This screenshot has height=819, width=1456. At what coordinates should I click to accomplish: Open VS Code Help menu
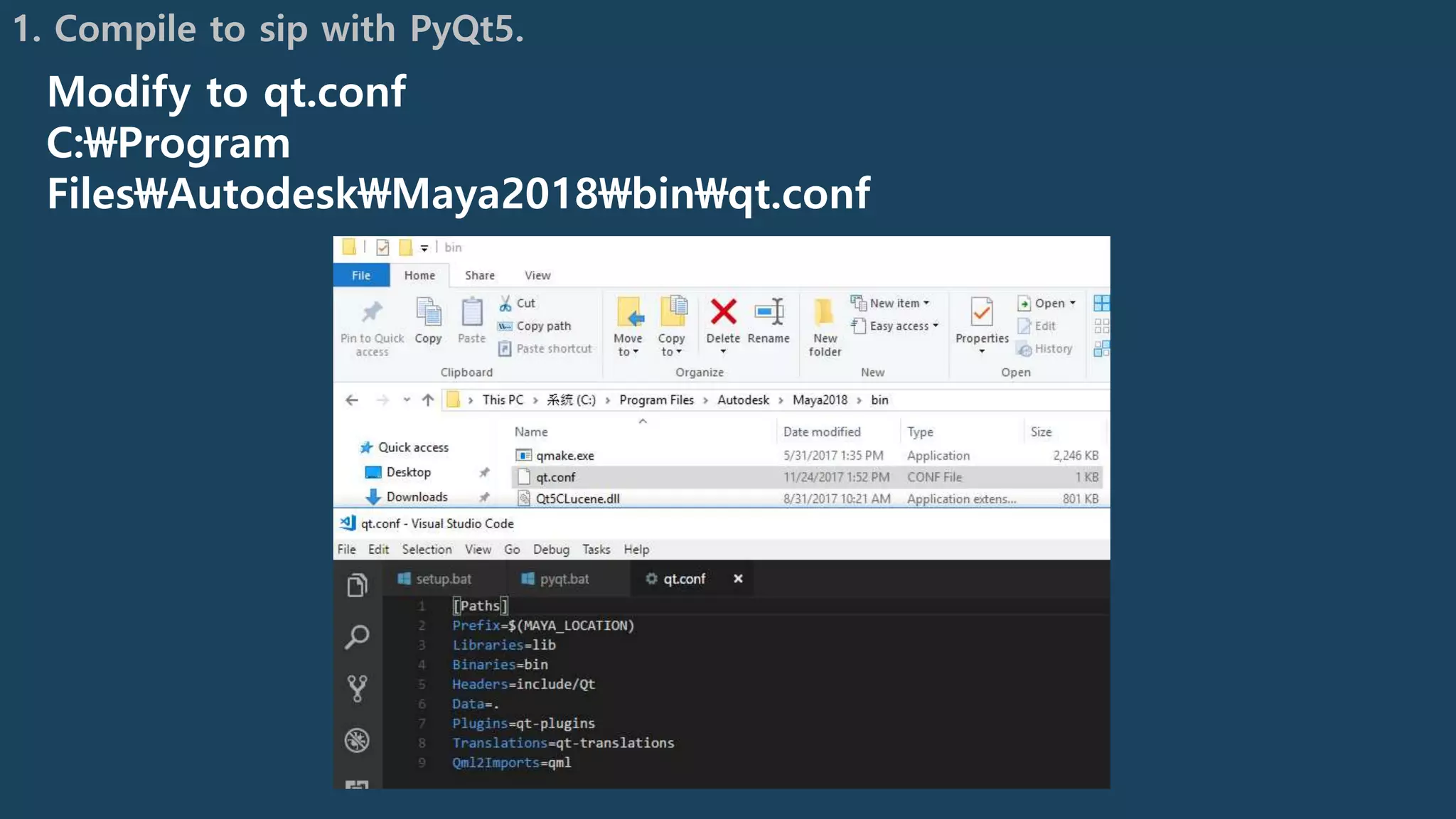[x=636, y=550]
